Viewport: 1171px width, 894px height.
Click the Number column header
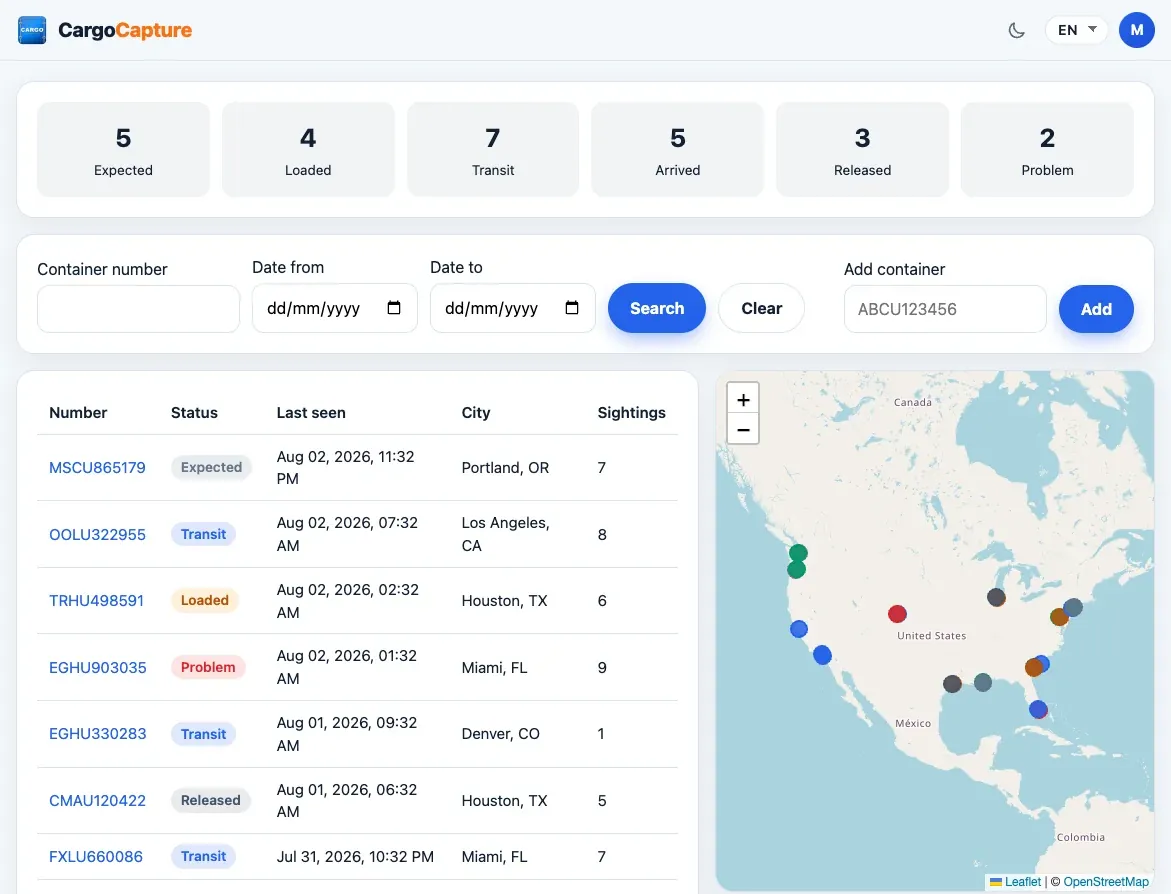pyautogui.click(x=78, y=412)
